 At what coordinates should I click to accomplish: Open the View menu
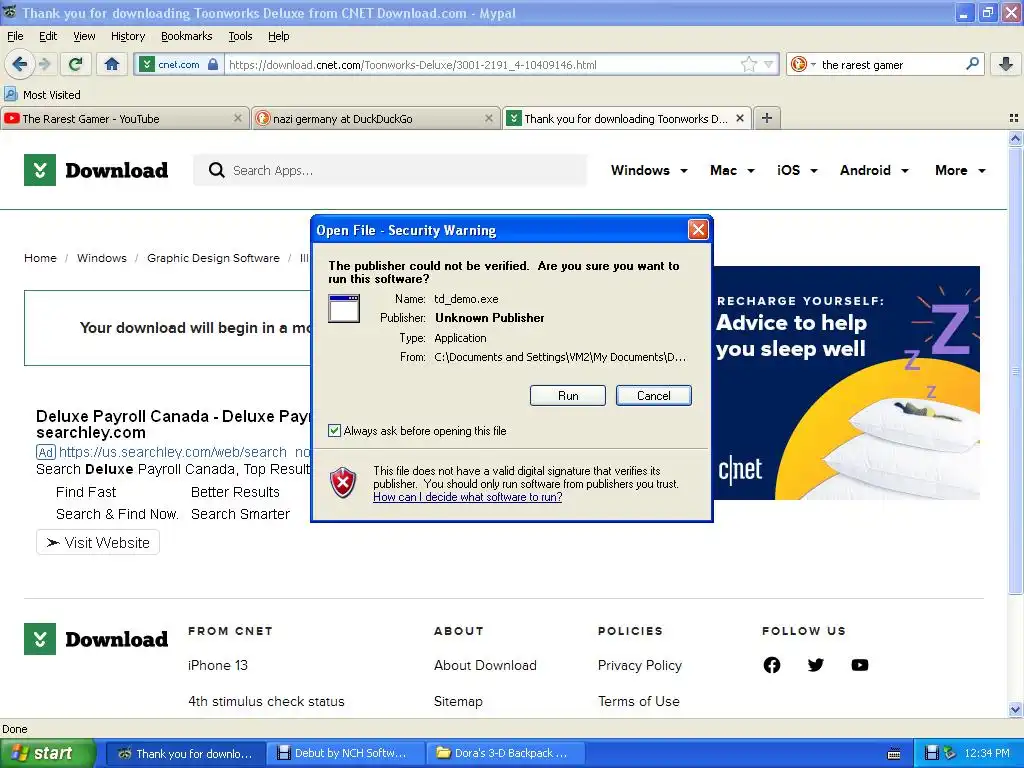[x=84, y=36]
